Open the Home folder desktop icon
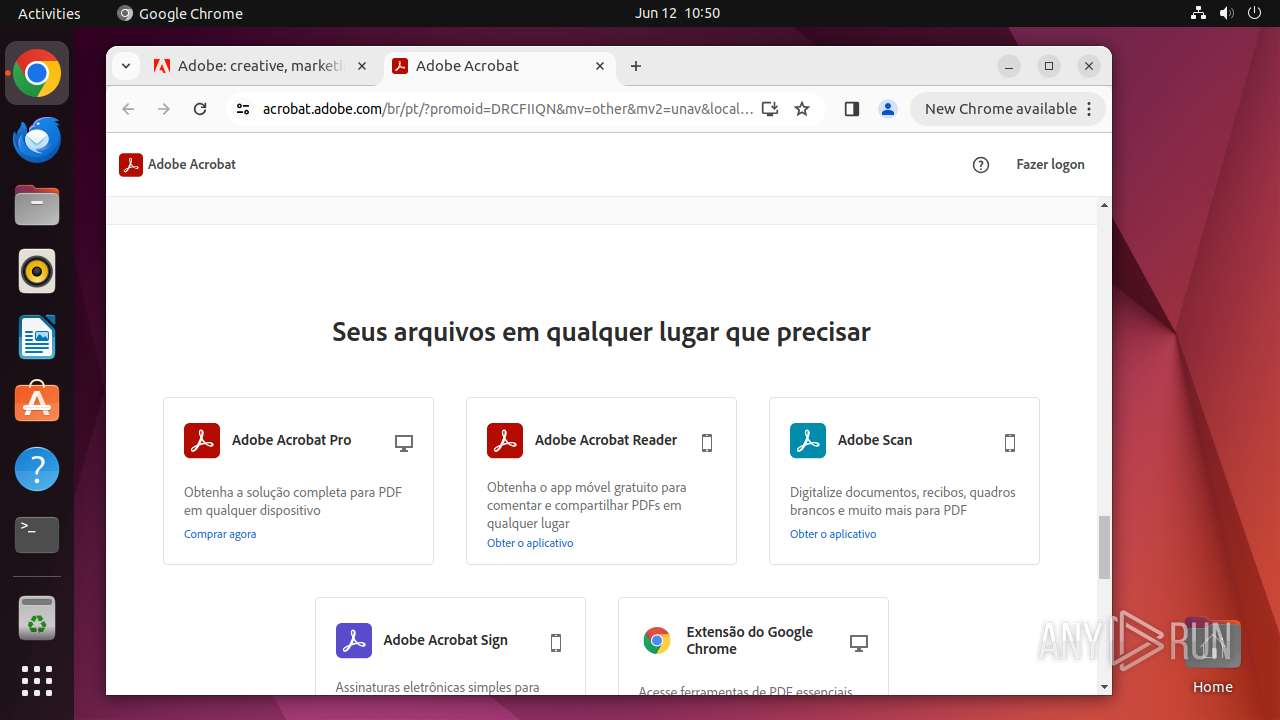The image size is (1280, 720). 1212,657
